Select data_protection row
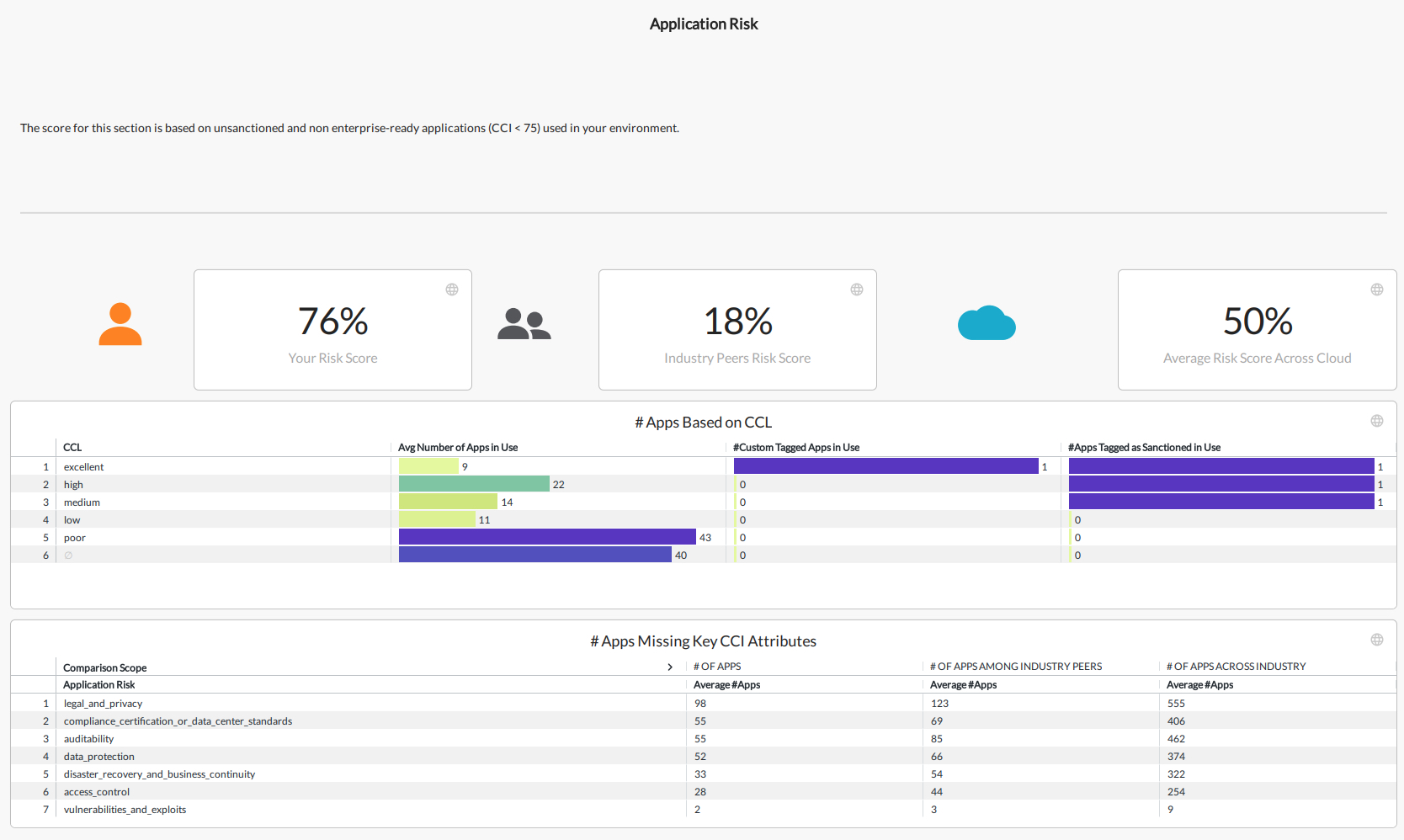Image resolution: width=1404 pixels, height=840 pixels. [x=704, y=757]
